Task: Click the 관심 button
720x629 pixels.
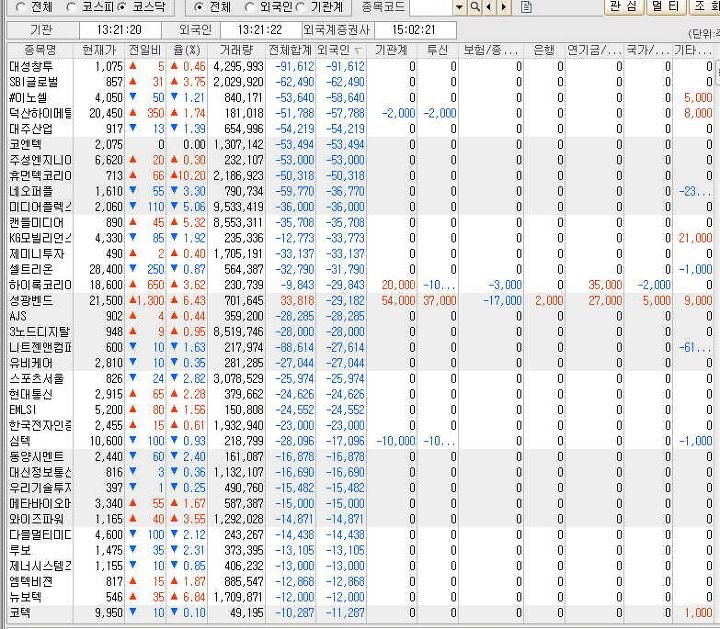Action: tap(623, 7)
